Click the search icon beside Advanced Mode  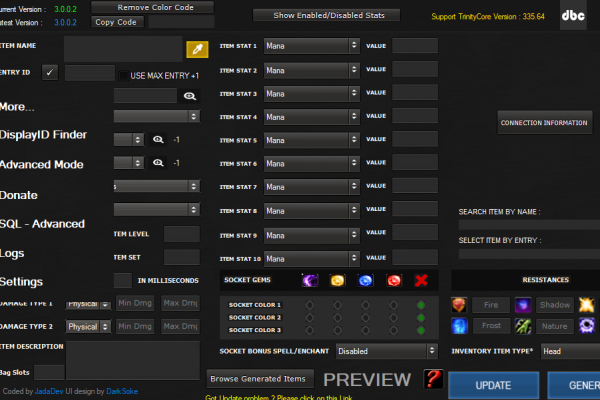tap(158, 163)
